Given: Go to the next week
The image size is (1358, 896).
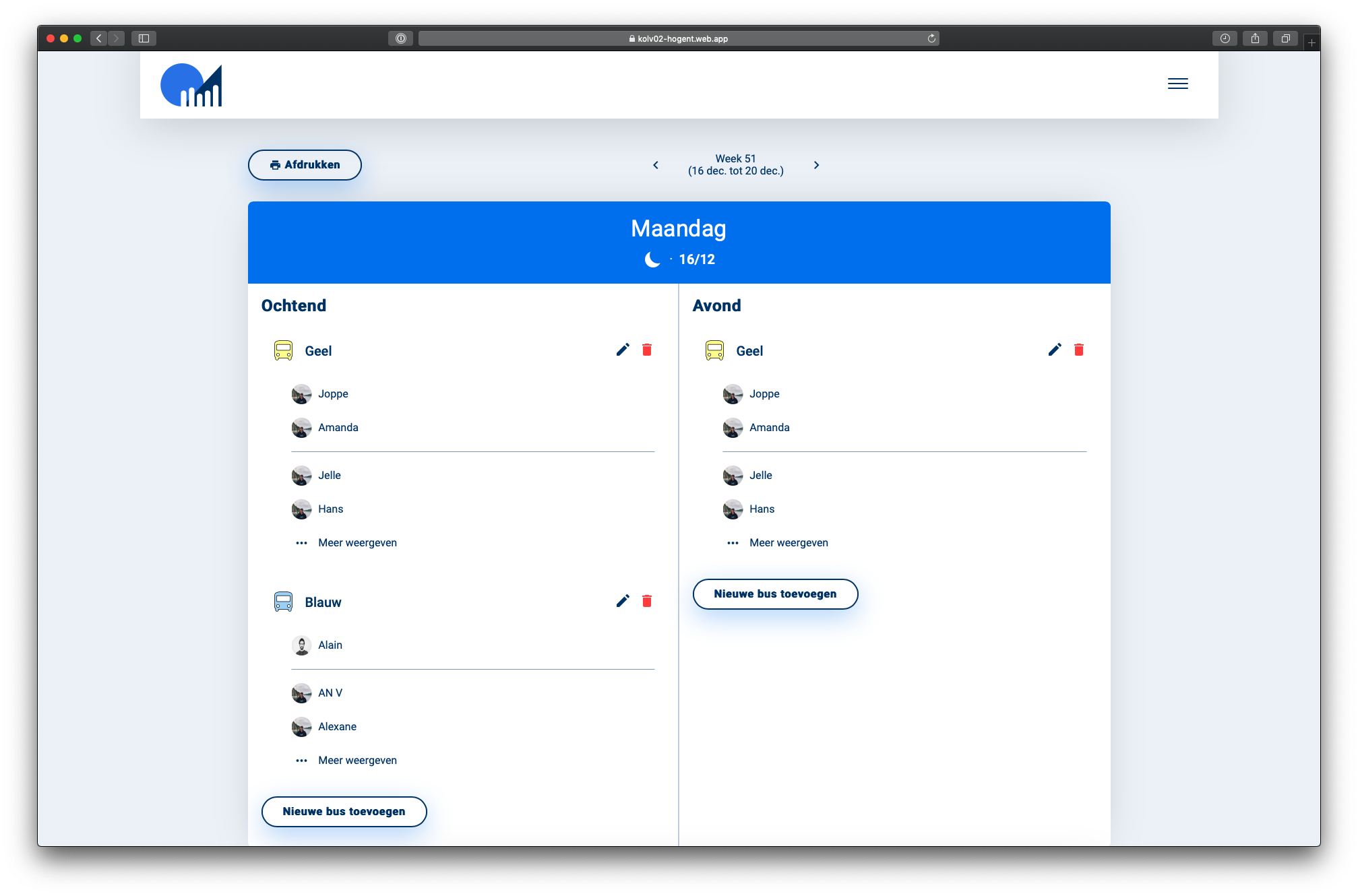Looking at the screenshot, I should (816, 165).
